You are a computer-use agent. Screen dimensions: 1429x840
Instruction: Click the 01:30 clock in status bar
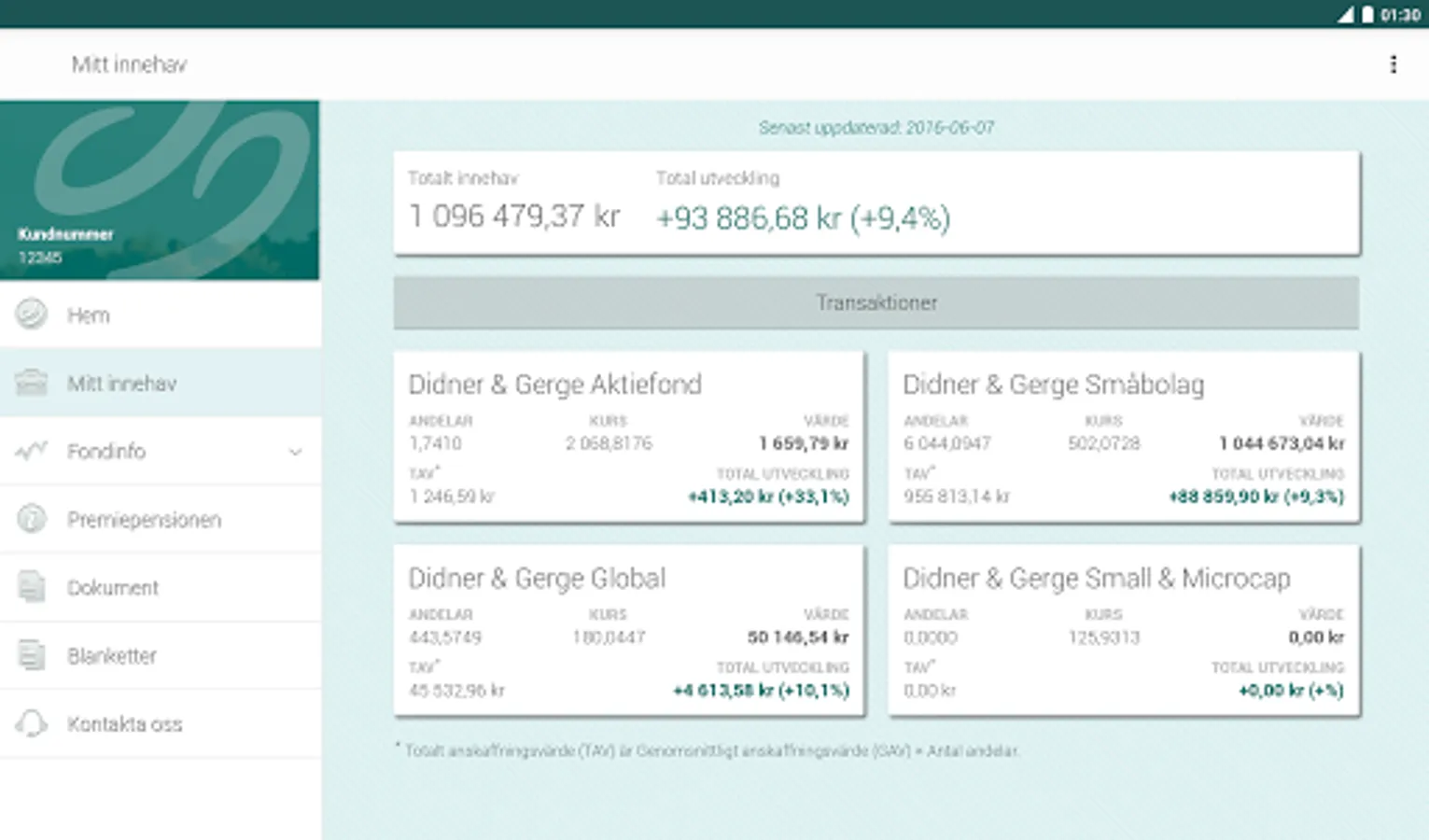coord(1400,15)
